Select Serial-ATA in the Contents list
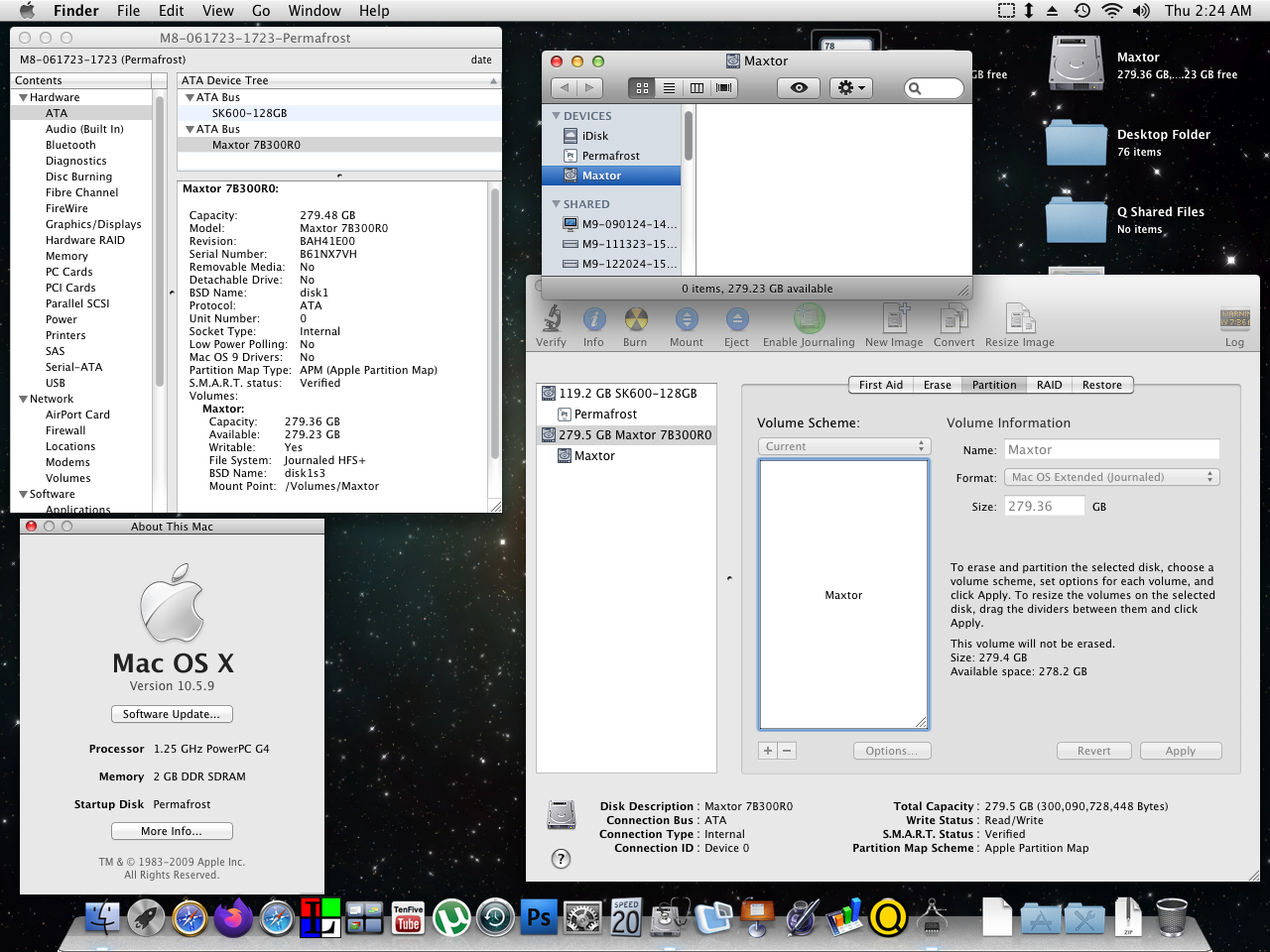1270x952 pixels. [73, 367]
